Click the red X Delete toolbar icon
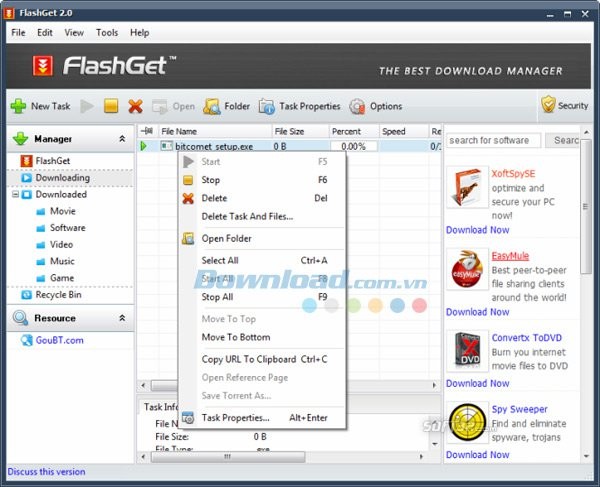The height and width of the screenshot is (487, 600). 135,106
